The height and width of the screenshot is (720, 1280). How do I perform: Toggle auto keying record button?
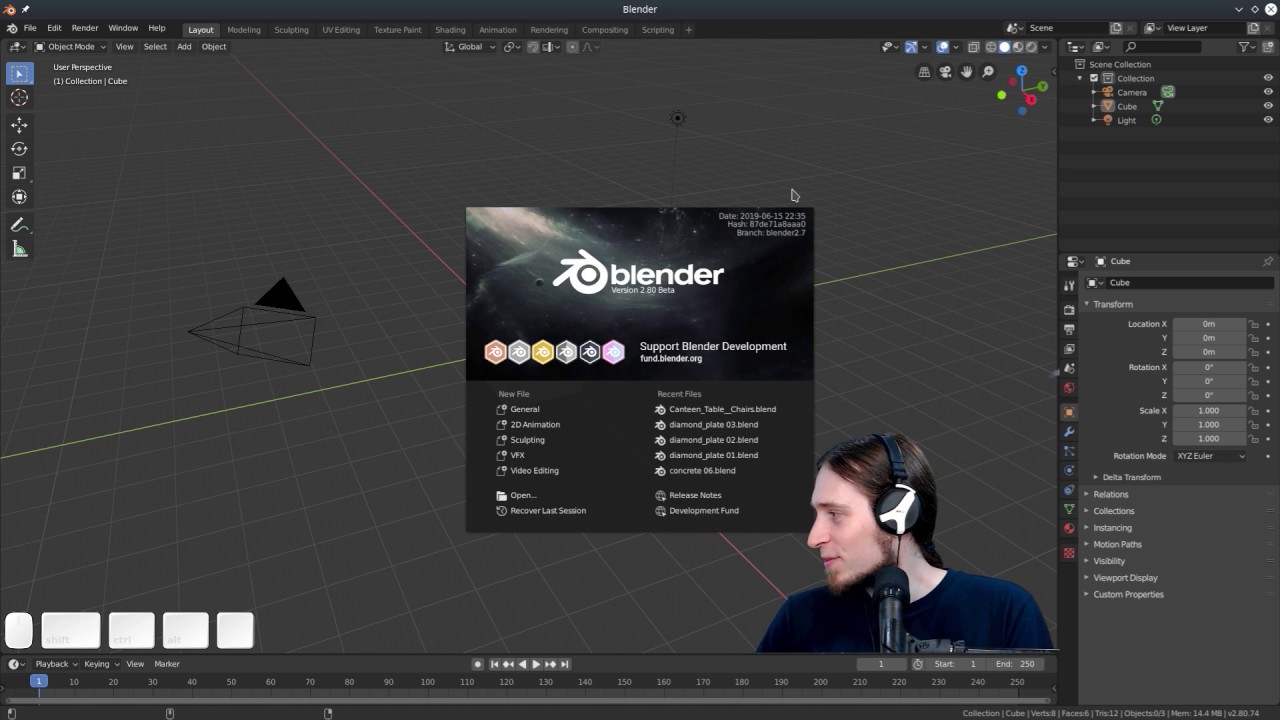477,664
